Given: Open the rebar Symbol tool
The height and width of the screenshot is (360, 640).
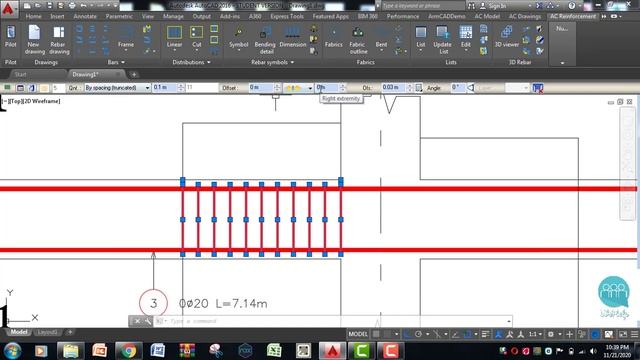Looking at the screenshot, I should [238, 38].
